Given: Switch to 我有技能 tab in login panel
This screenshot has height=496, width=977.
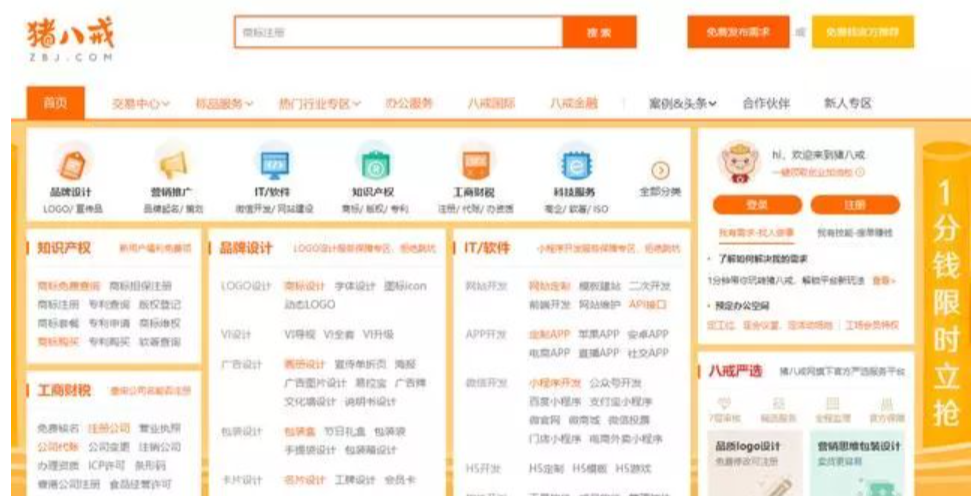Looking at the screenshot, I should (855, 232).
